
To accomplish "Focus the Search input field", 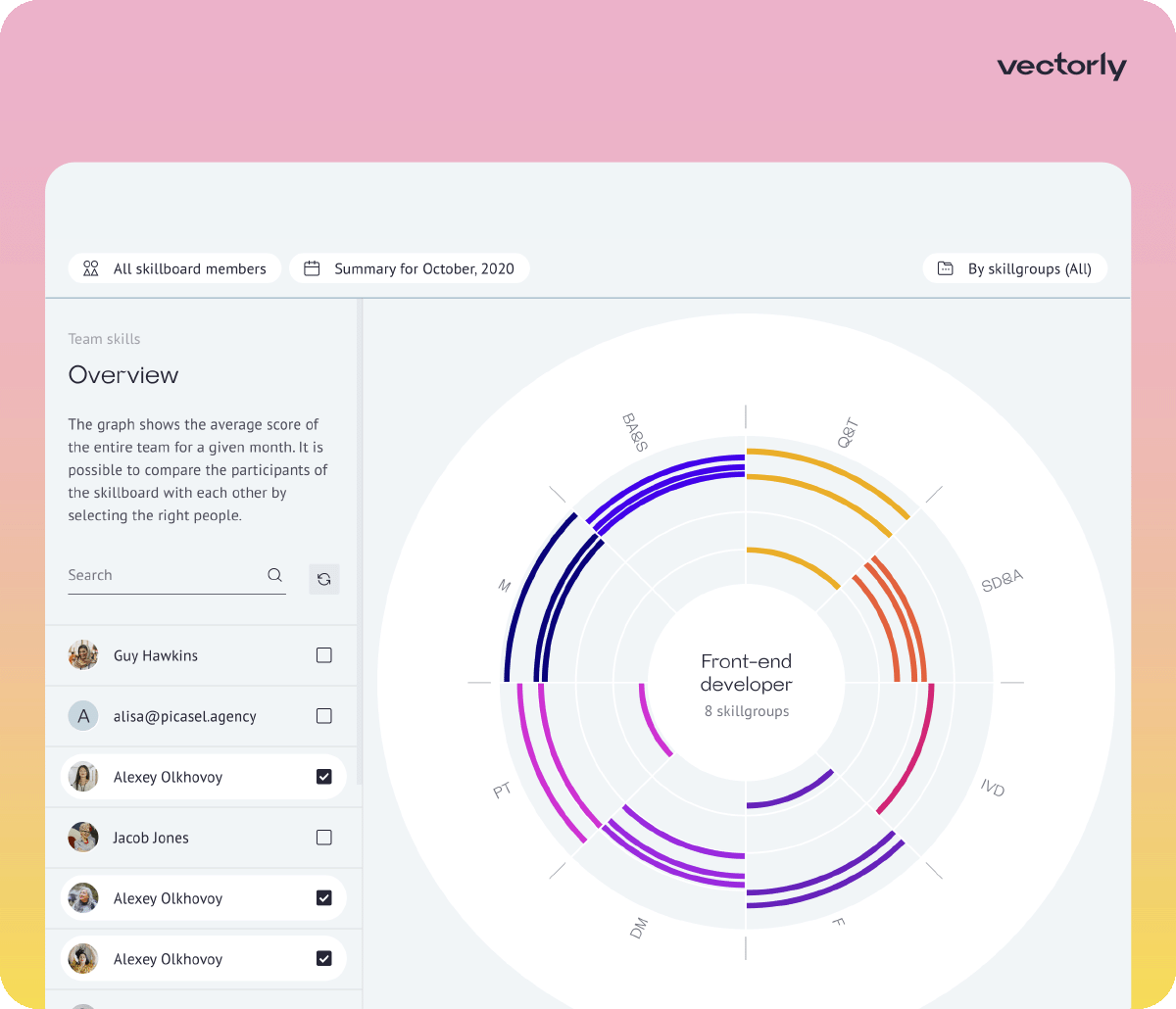I will click(162, 575).
